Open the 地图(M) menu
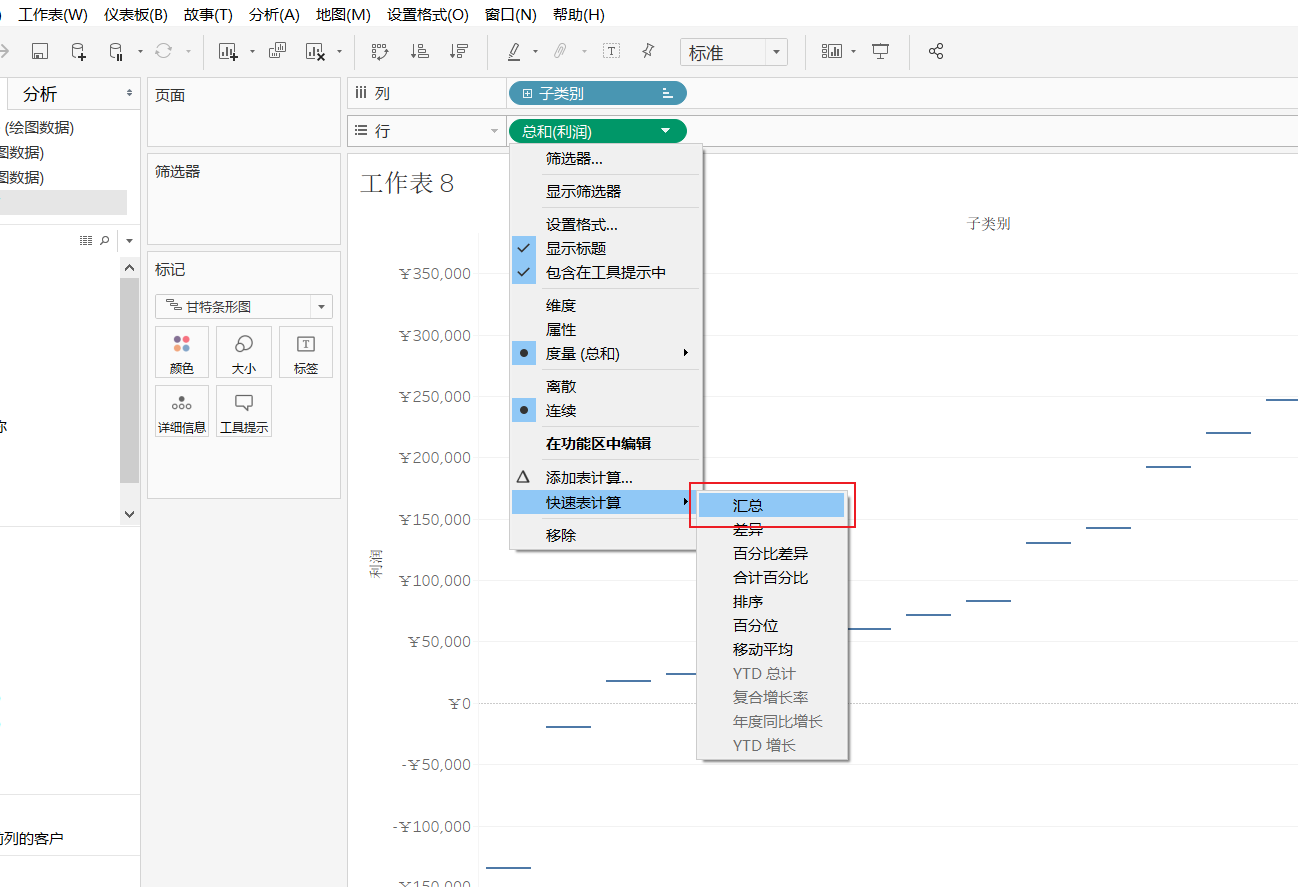 343,15
